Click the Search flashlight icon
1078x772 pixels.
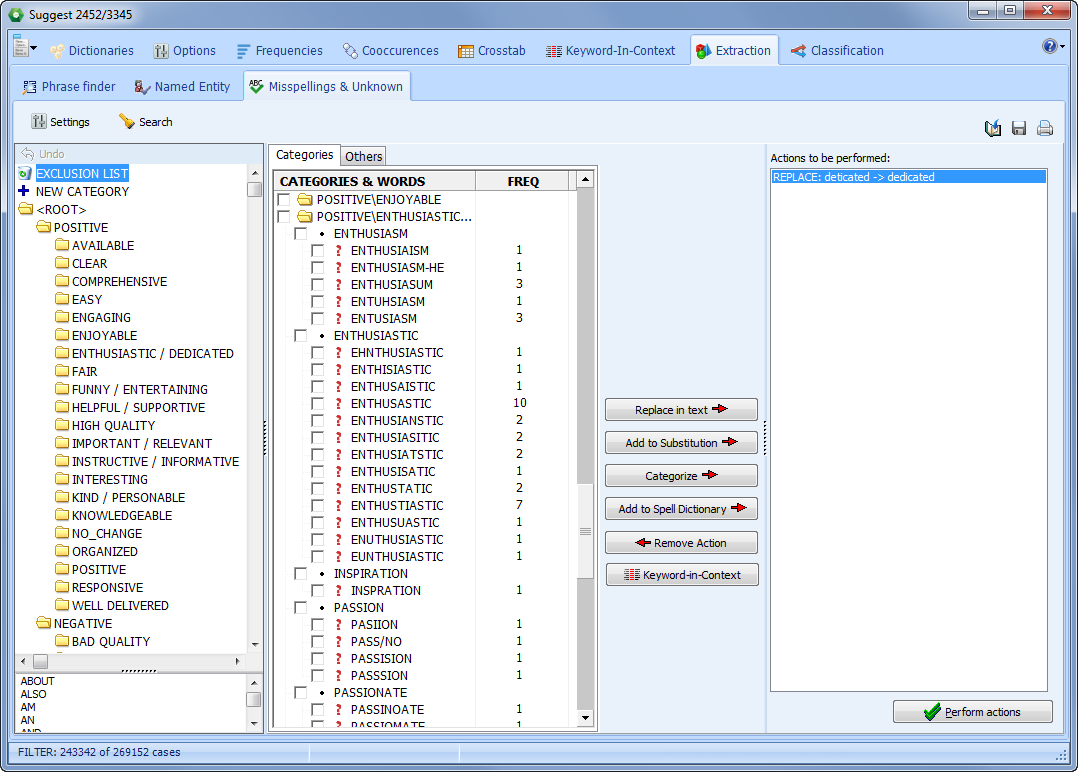[127, 122]
